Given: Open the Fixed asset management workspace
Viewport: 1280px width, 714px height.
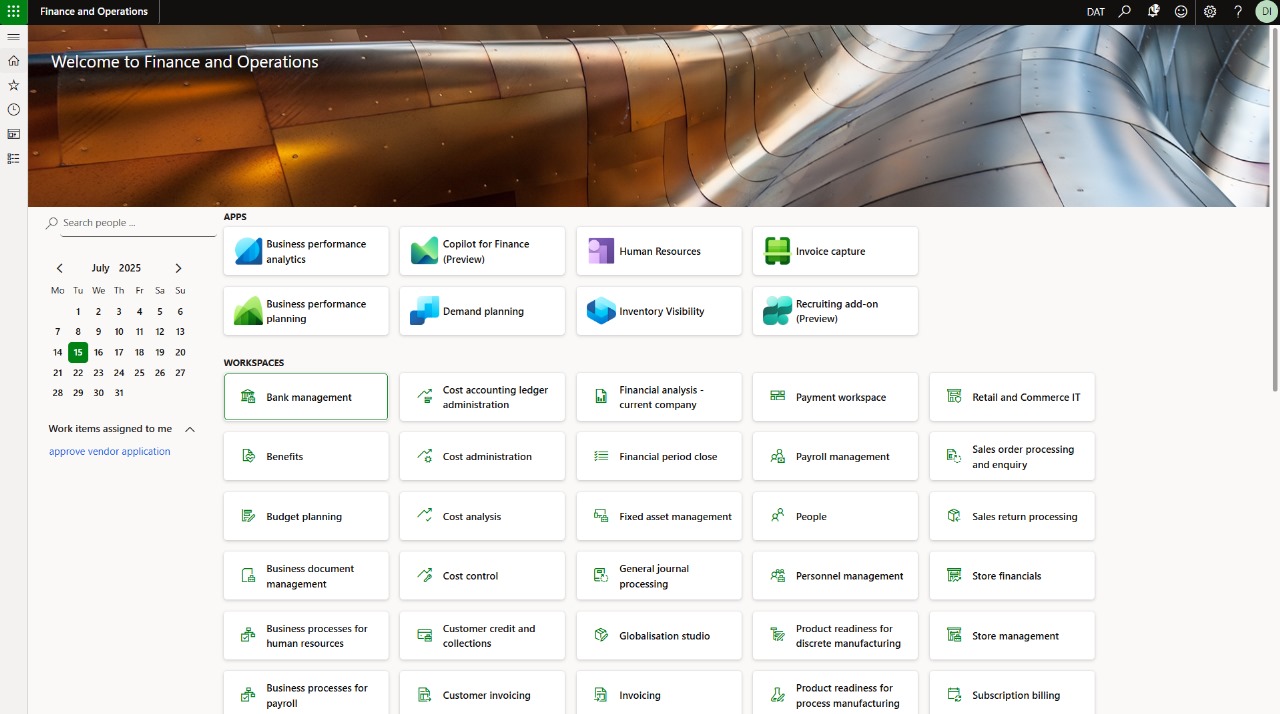Looking at the screenshot, I should [659, 517].
